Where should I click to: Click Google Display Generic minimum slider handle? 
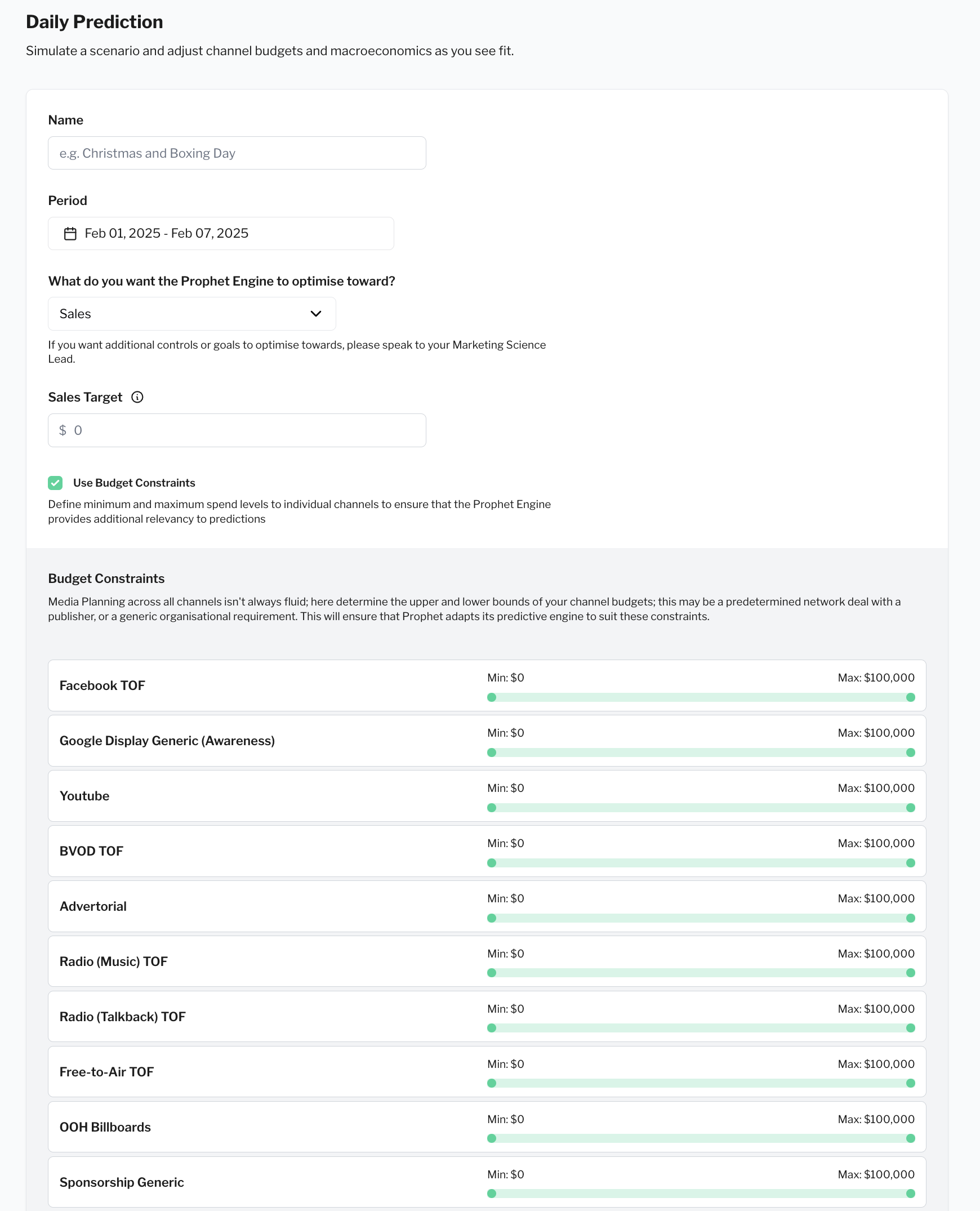pos(492,753)
